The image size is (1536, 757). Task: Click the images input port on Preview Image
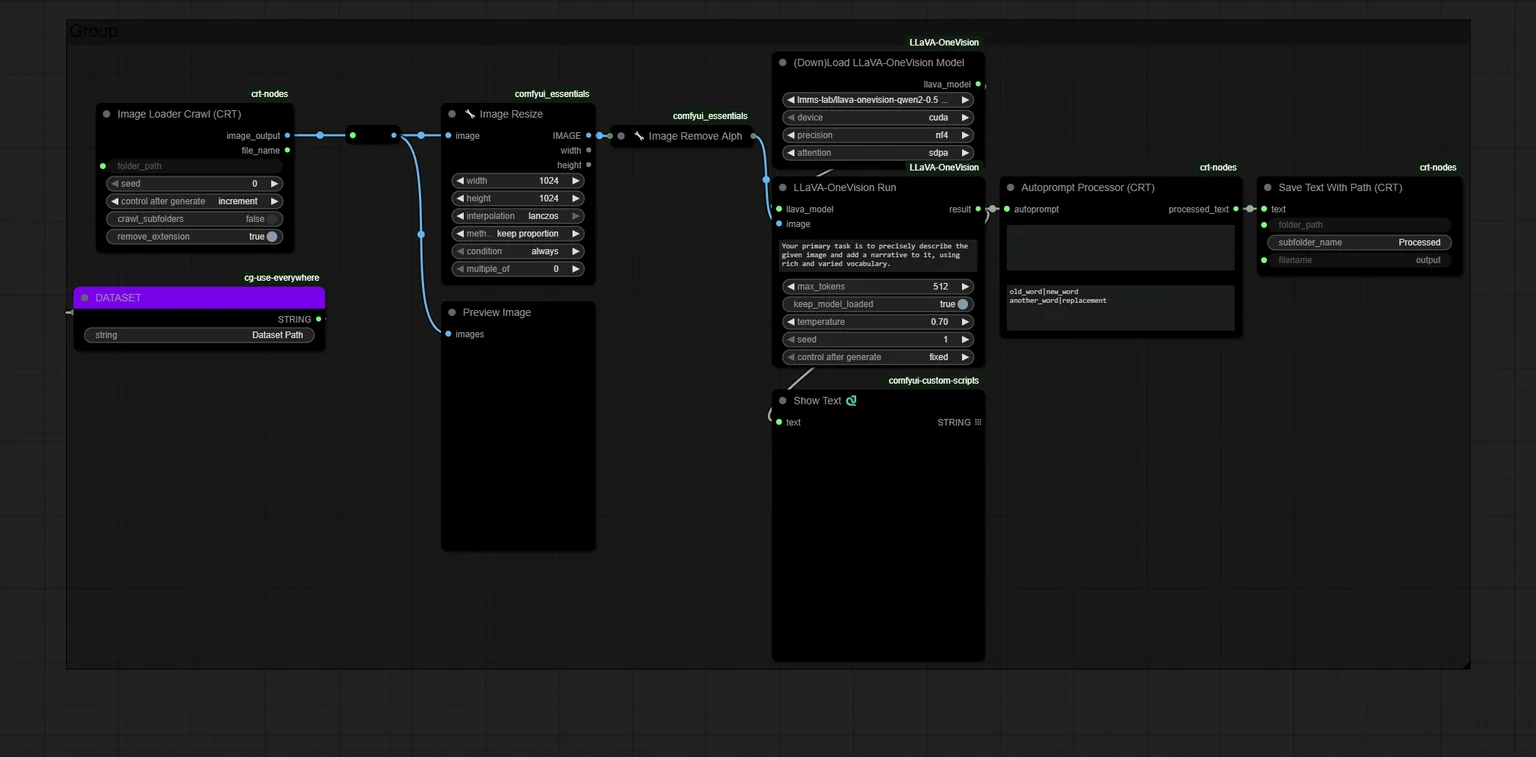pyautogui.click(x=448, y=334)
